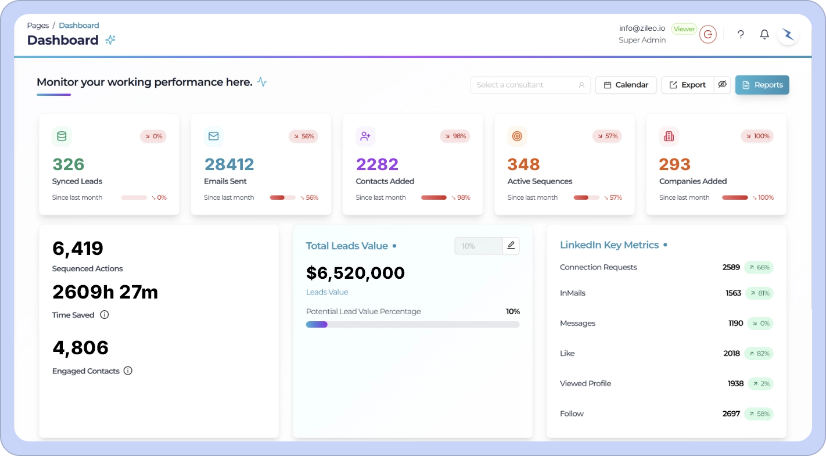
Task: Click the Export button
Action: tap(687, 85)
